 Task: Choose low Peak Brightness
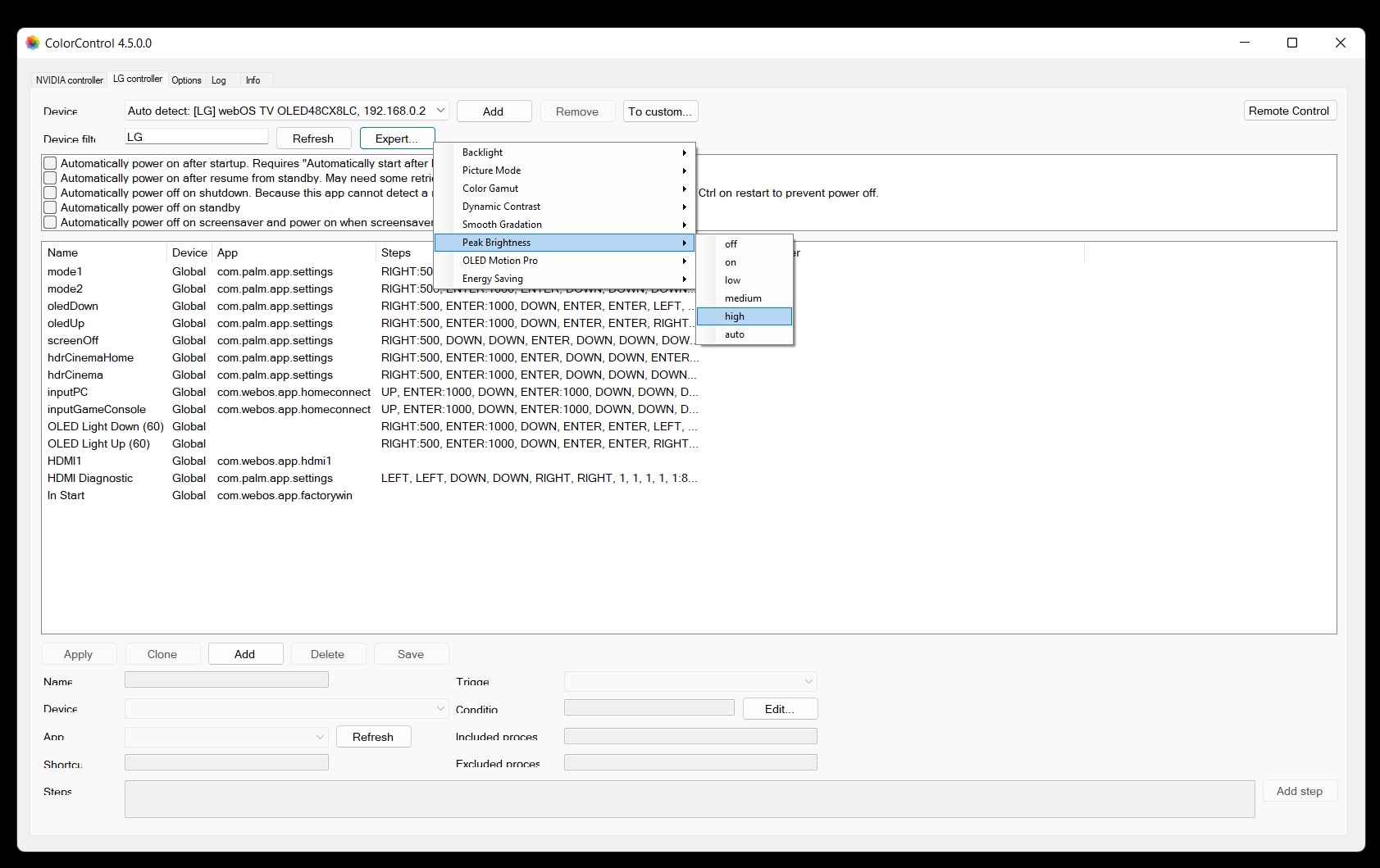pos(745,280)
